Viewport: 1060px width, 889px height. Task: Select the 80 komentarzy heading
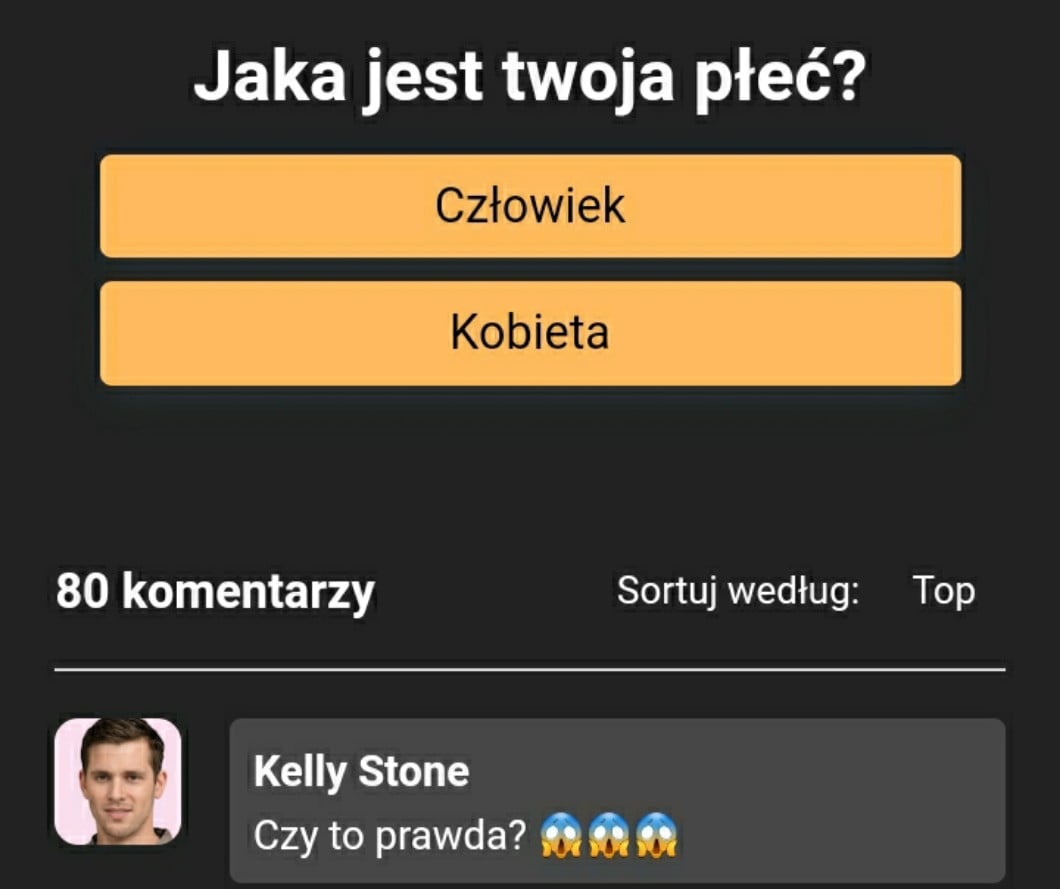215,593
